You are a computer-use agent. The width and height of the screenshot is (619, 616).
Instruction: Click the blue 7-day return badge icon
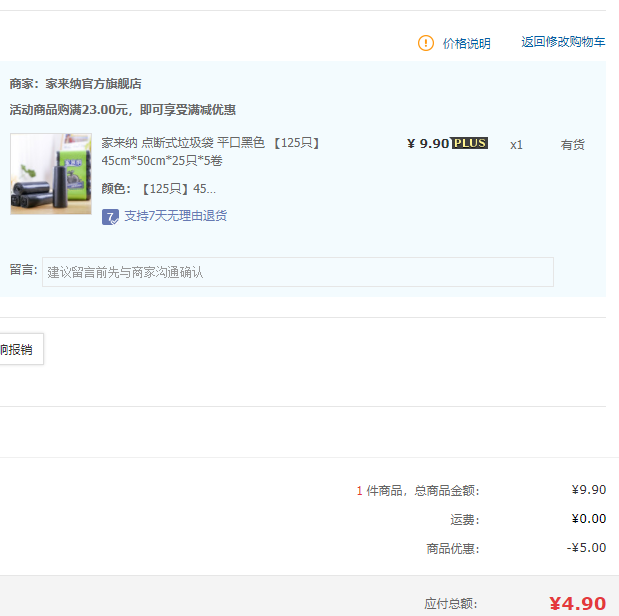click(110, 216)
